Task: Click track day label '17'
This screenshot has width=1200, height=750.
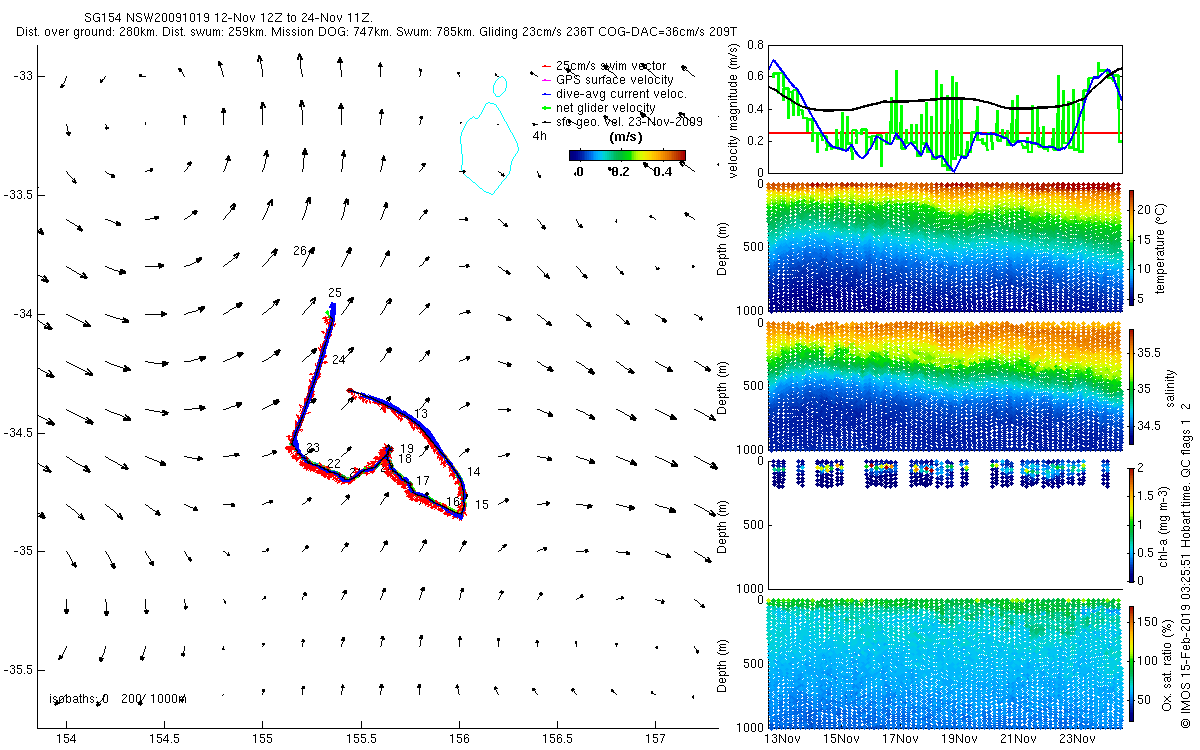Action: [x=423, y=481]
